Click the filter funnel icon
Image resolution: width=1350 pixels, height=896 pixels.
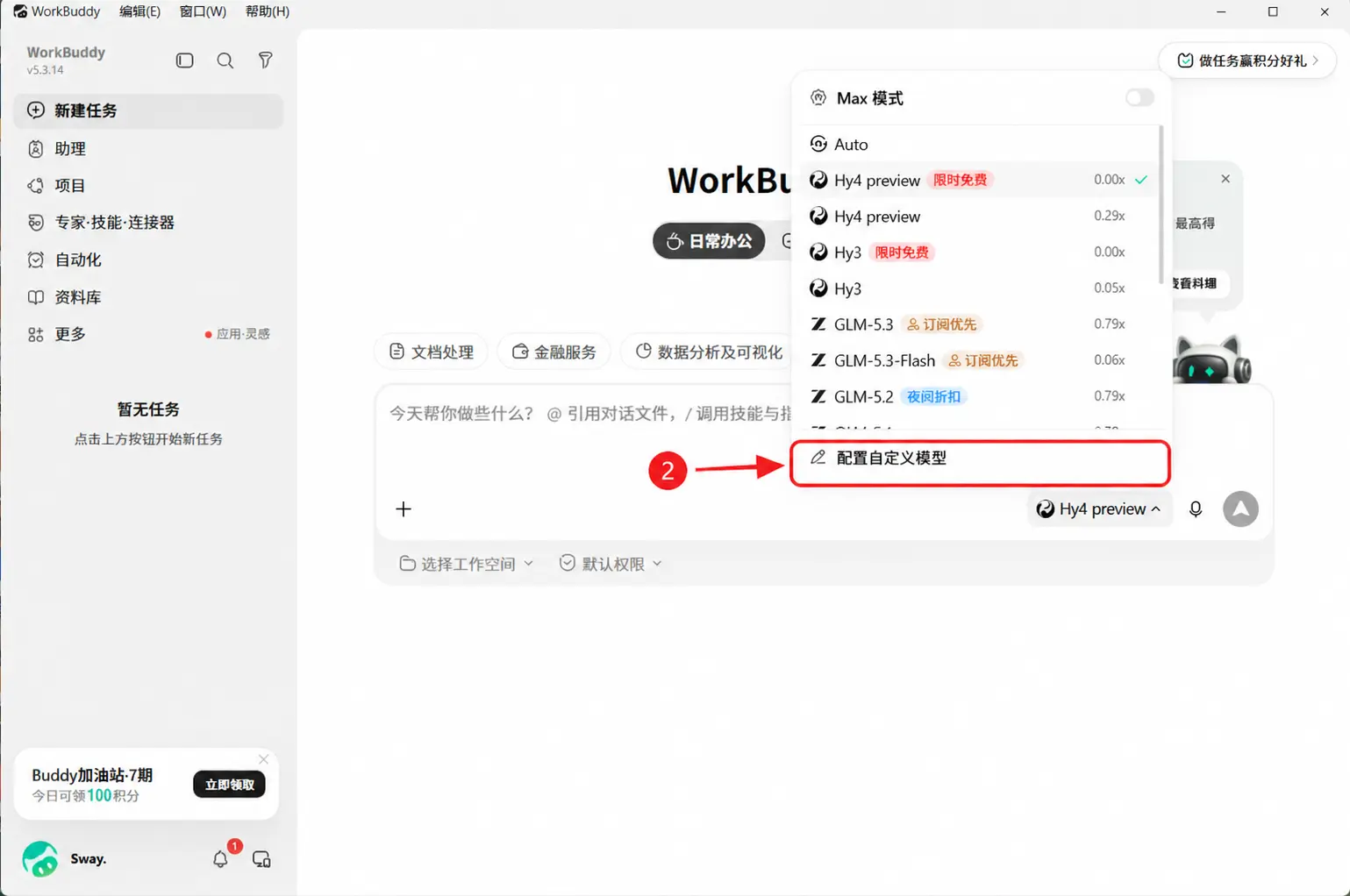point(265,60)
